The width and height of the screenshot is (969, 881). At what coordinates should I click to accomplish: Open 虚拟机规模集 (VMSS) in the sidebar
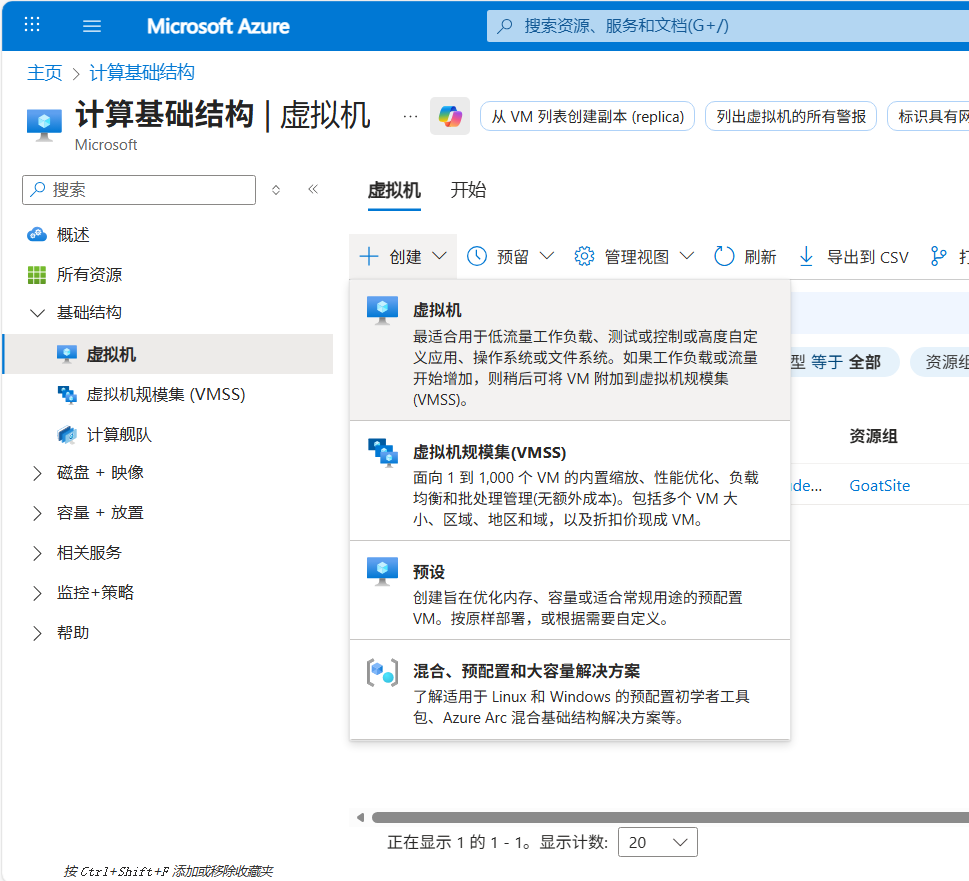pos(165,394)
